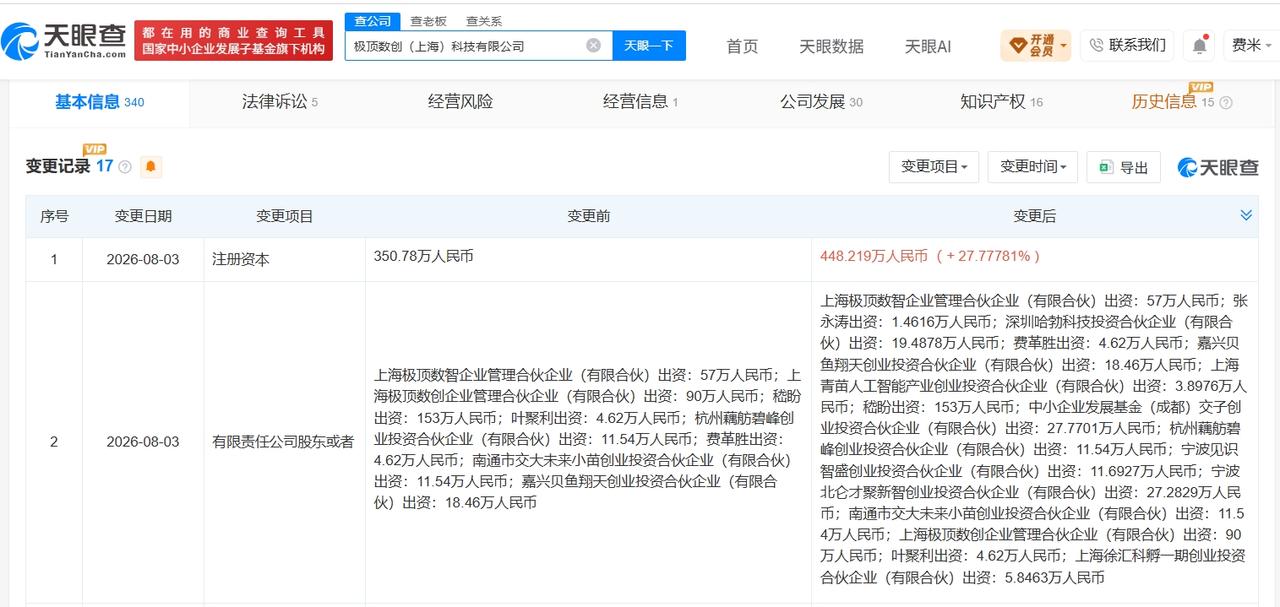
Task: Click the TianYanCha logo at top left
Action: pyautogui.click(x=64, y=41)
